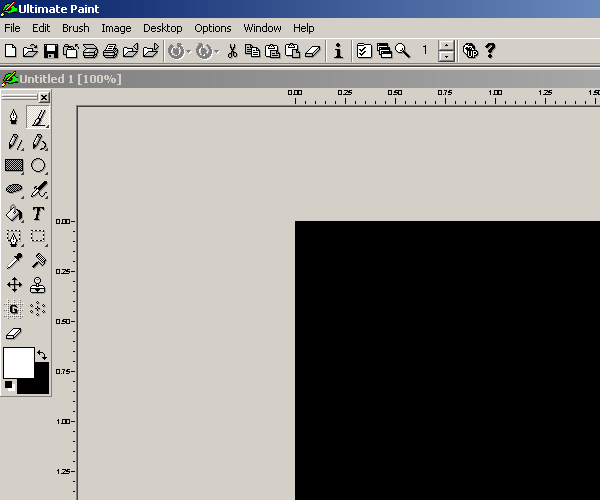Acquire image from scanner
600x500 pixels.
pos(90,51)
